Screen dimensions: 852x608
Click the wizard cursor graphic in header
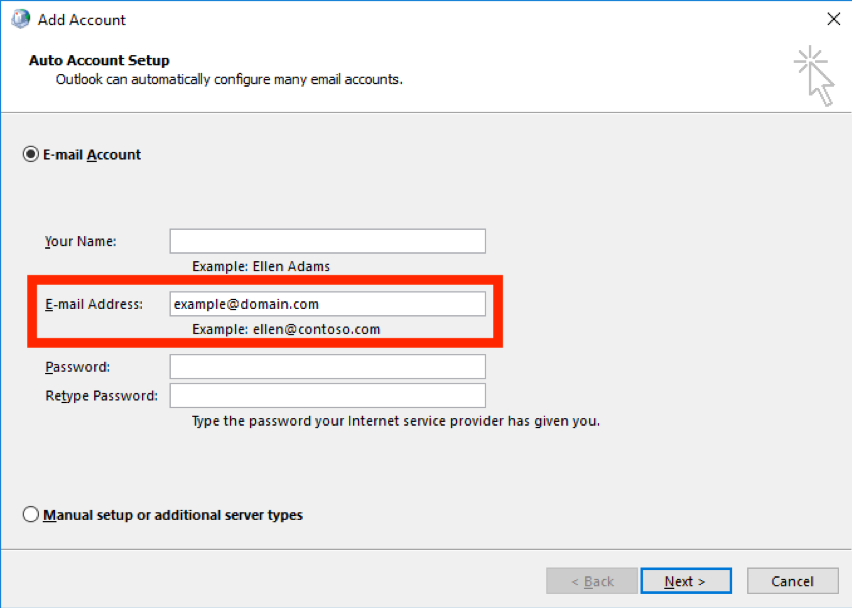click(x=813, y=76)
